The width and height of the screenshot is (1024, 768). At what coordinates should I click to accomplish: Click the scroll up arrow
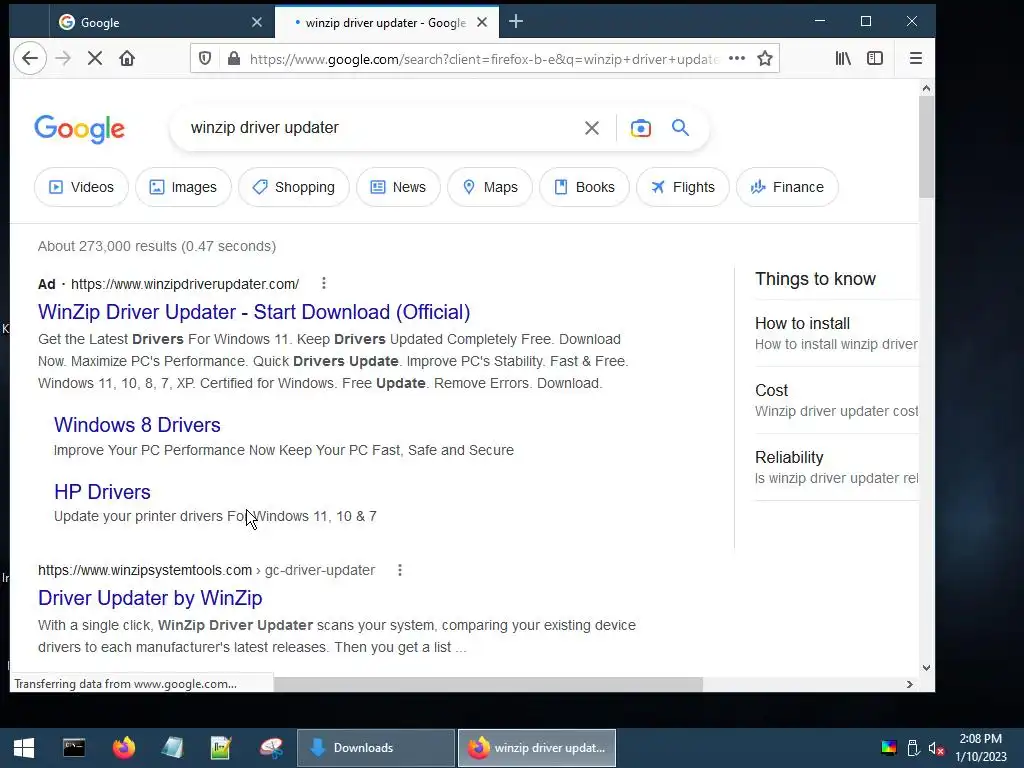(x=926, y=88)
